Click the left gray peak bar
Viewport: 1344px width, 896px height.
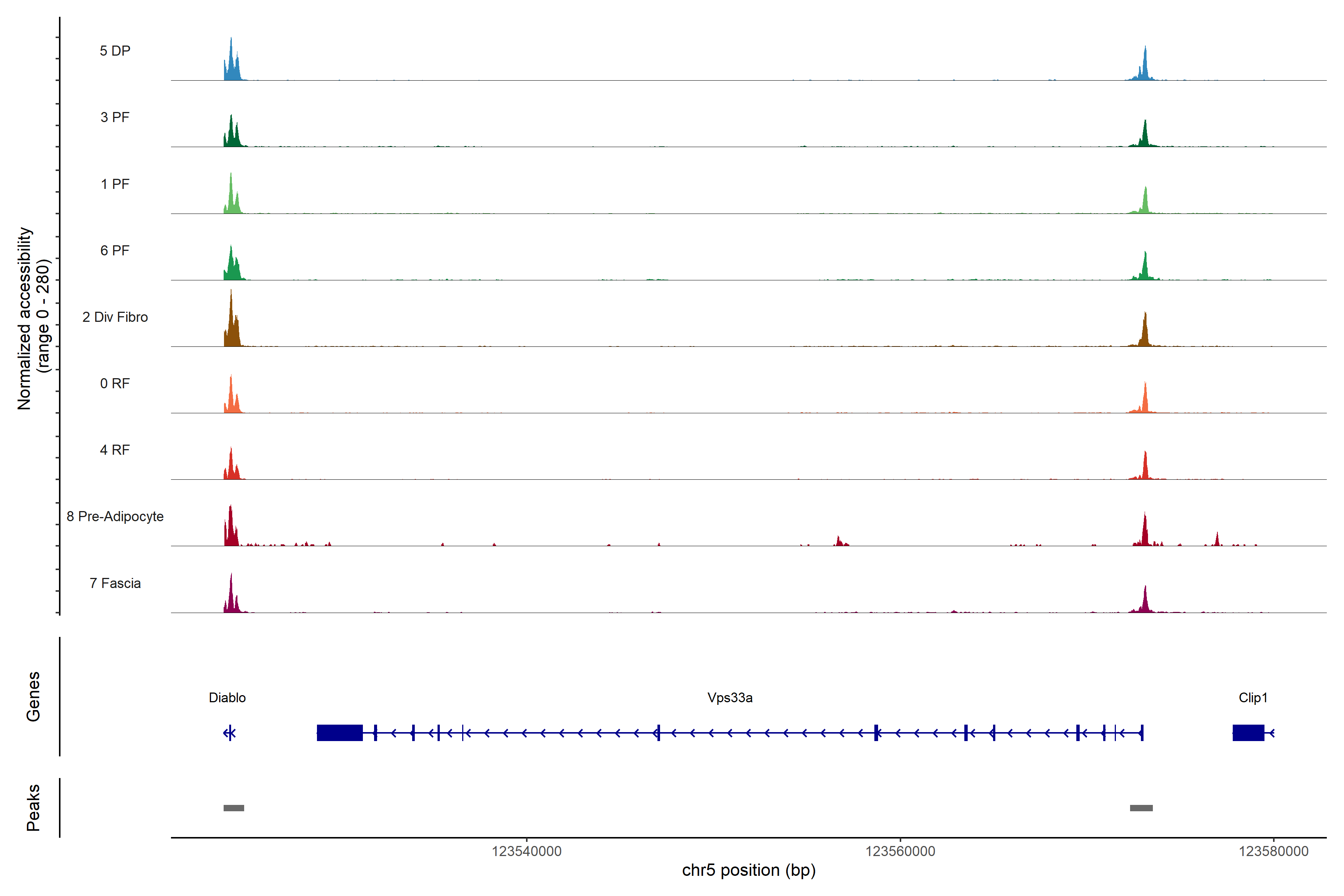point(234,808)
